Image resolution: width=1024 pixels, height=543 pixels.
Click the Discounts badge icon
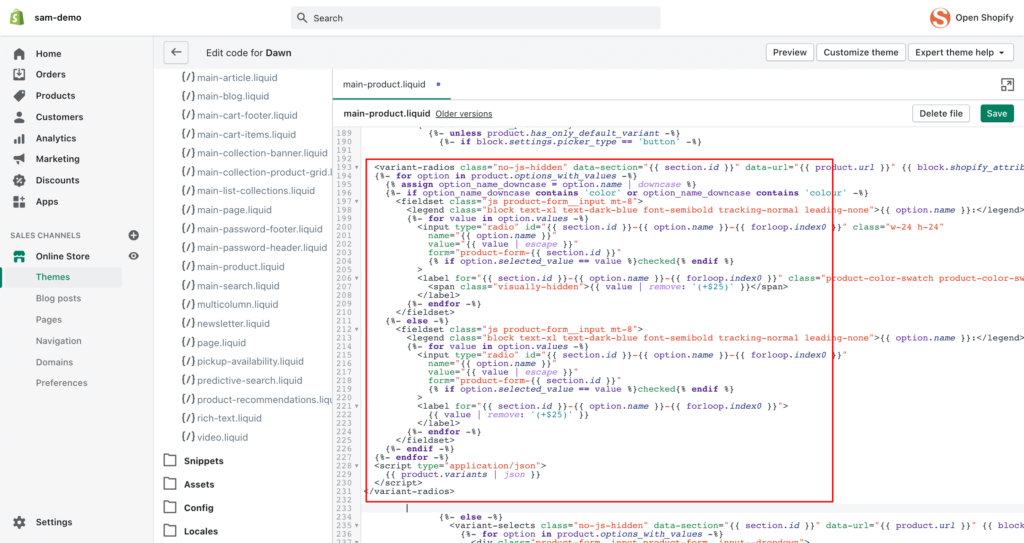pos(19,180)
